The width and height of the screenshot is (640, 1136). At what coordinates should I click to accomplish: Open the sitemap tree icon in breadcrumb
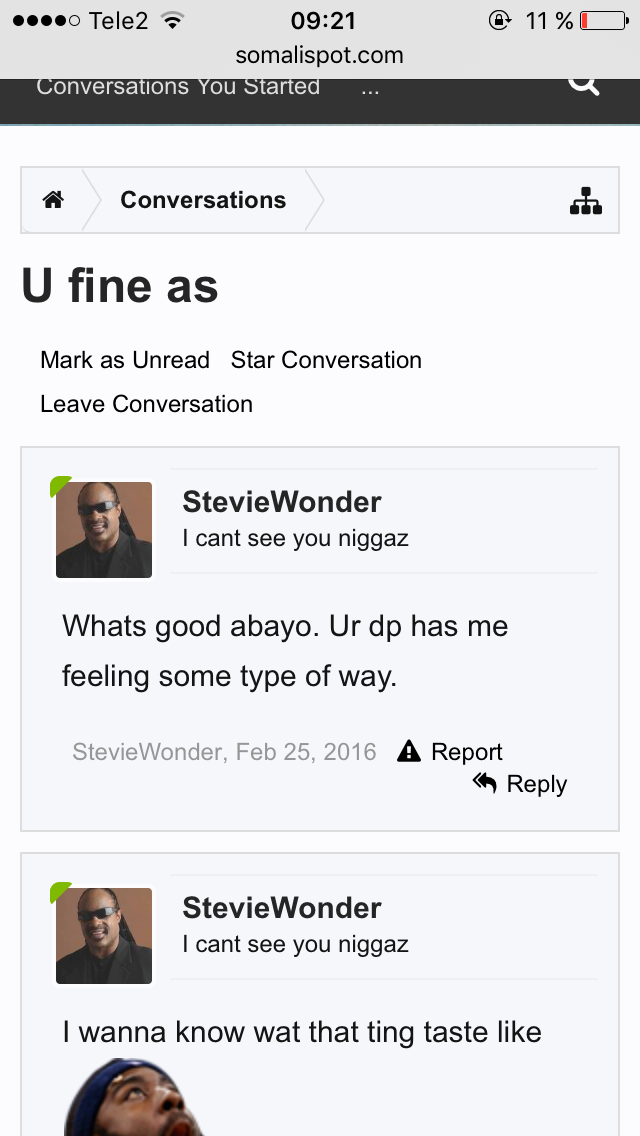tap(586, 201)
